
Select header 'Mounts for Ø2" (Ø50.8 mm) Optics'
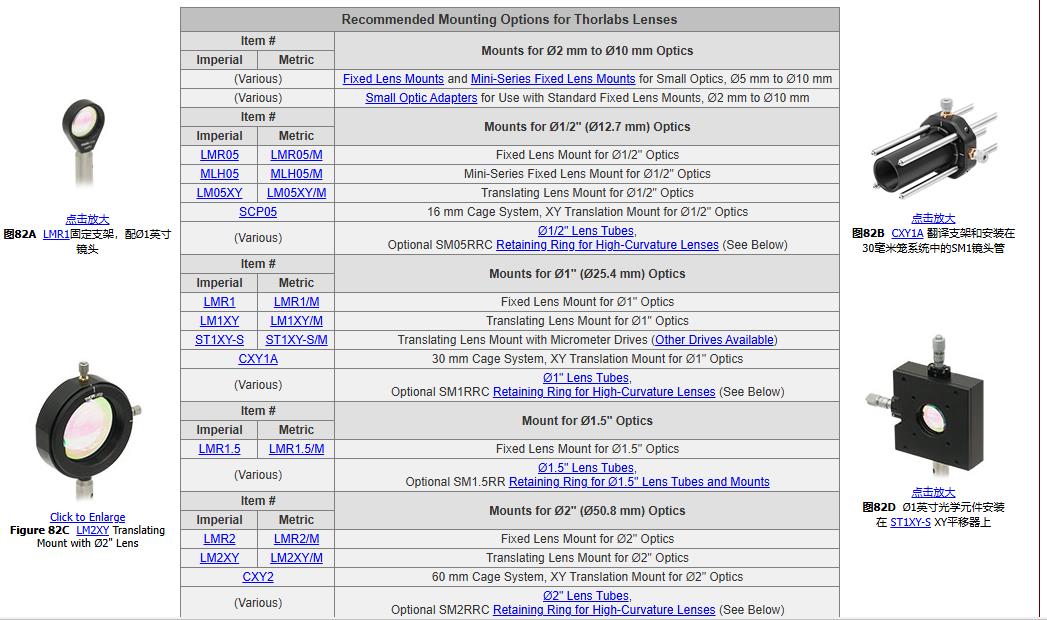point(587,511)
